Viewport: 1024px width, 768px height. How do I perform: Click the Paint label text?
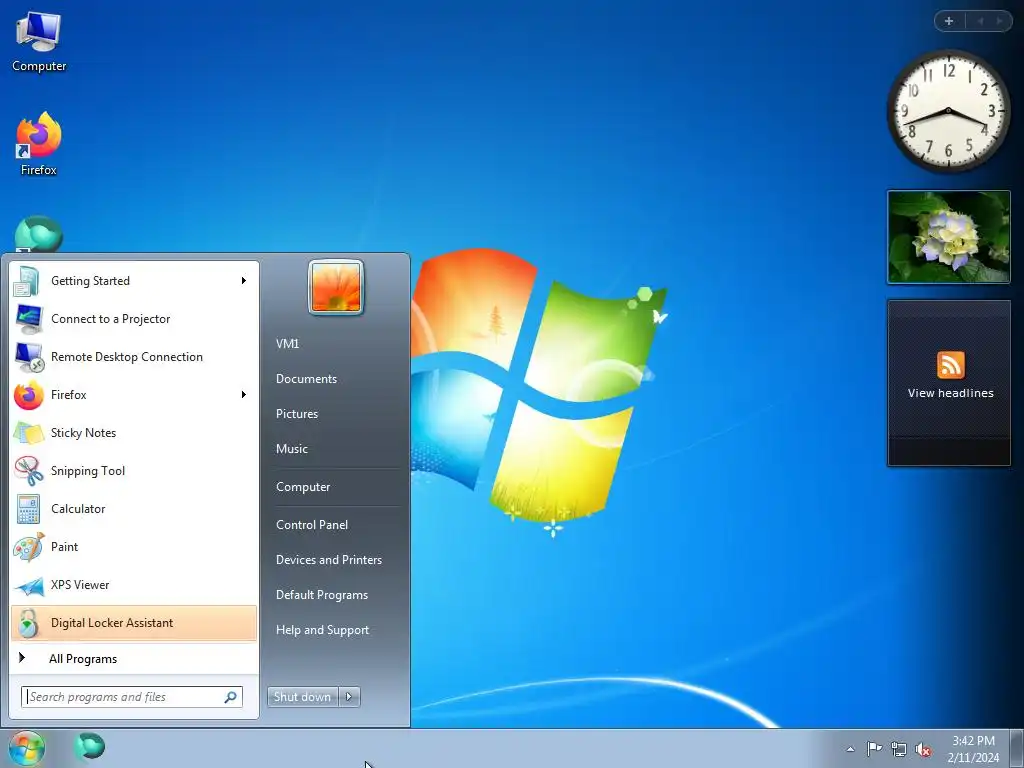65,547
